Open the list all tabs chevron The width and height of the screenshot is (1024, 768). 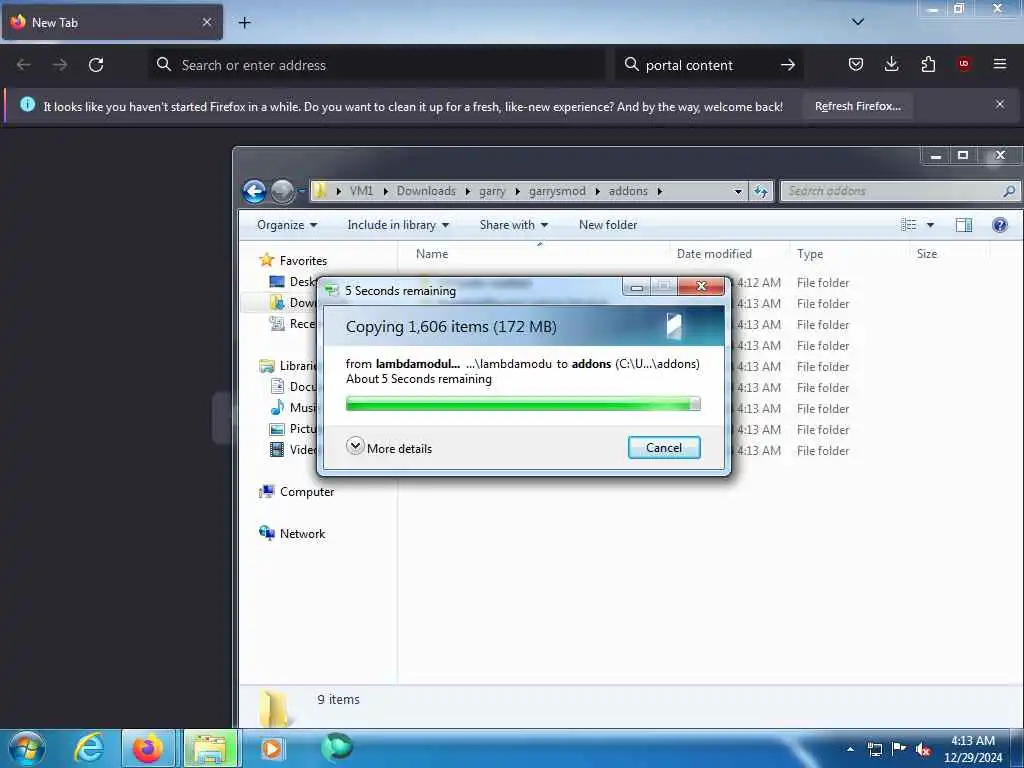[x=858, y=22]
